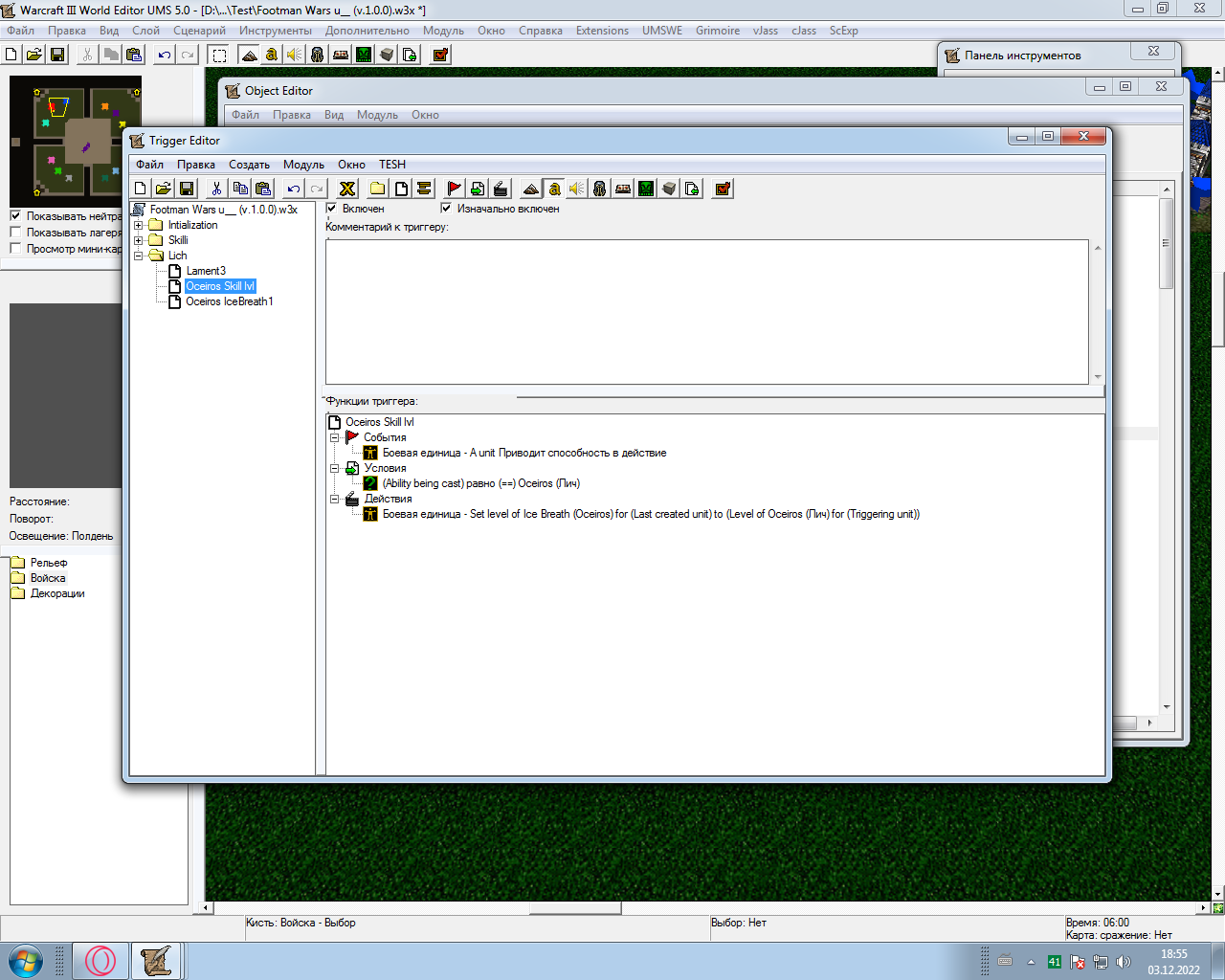This screenshot has width=1225, height=980.
Task: Add a new action with the clapperboard icon
Action: 501,189
